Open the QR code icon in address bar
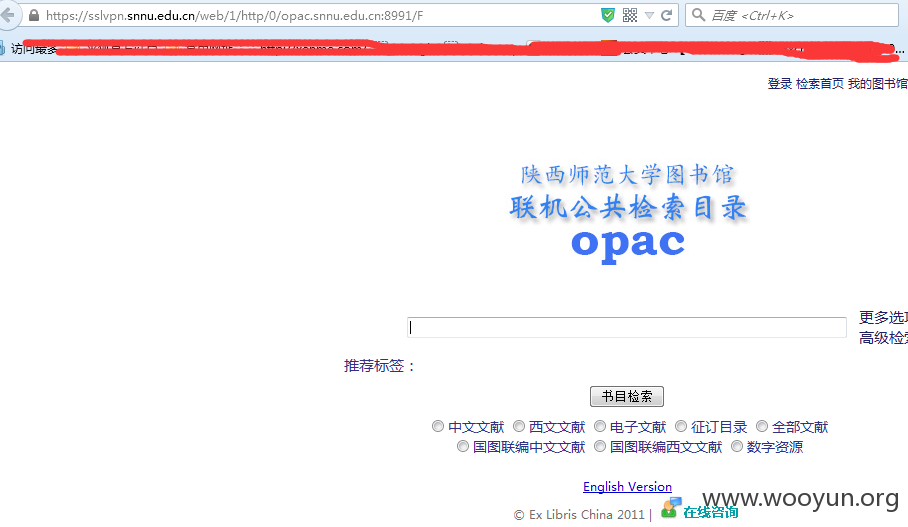 click(x=629, y=16)
